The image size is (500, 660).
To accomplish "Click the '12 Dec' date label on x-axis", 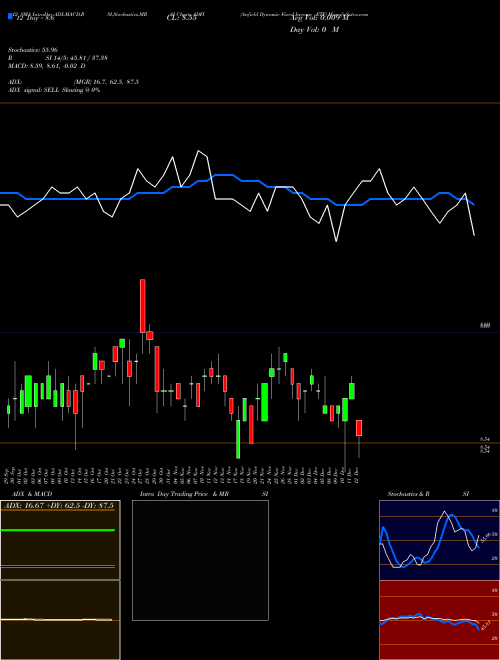I will coord(356,474).
